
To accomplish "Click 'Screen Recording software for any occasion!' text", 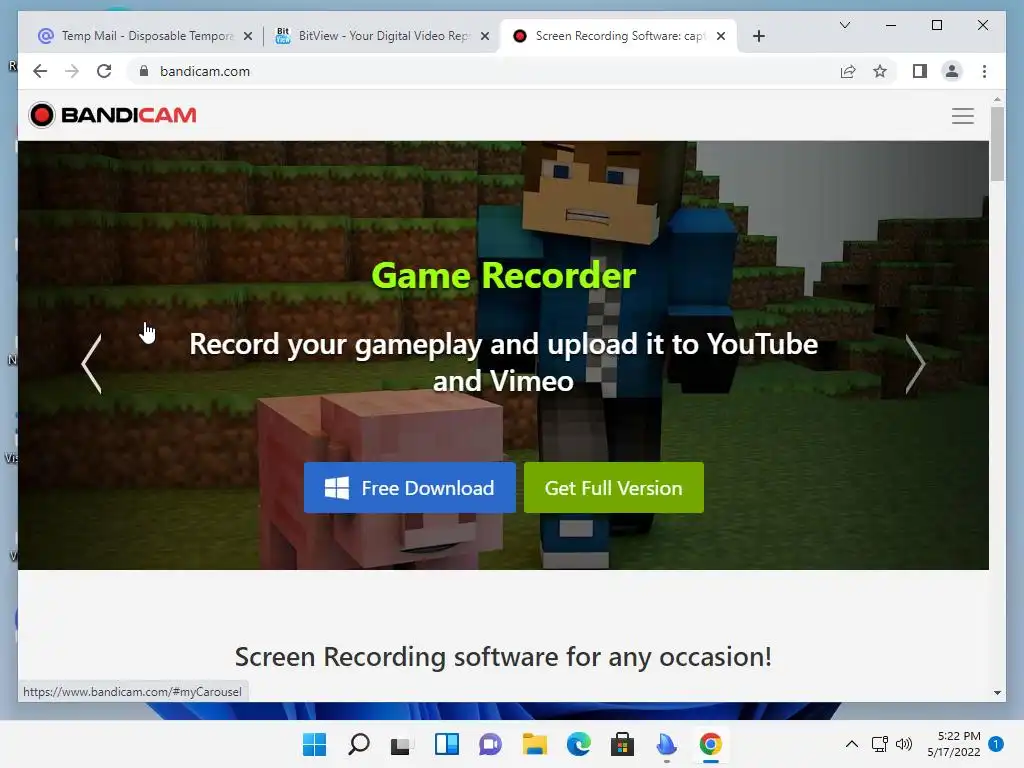I will point(503,657).
